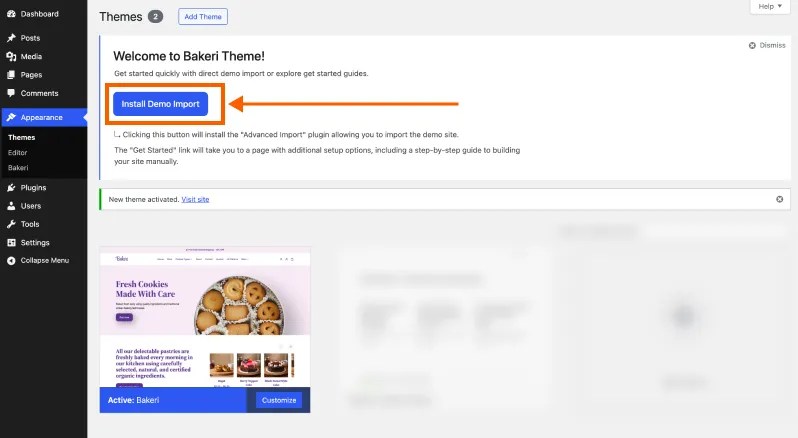Open the Appearance menu

[41, 117]
